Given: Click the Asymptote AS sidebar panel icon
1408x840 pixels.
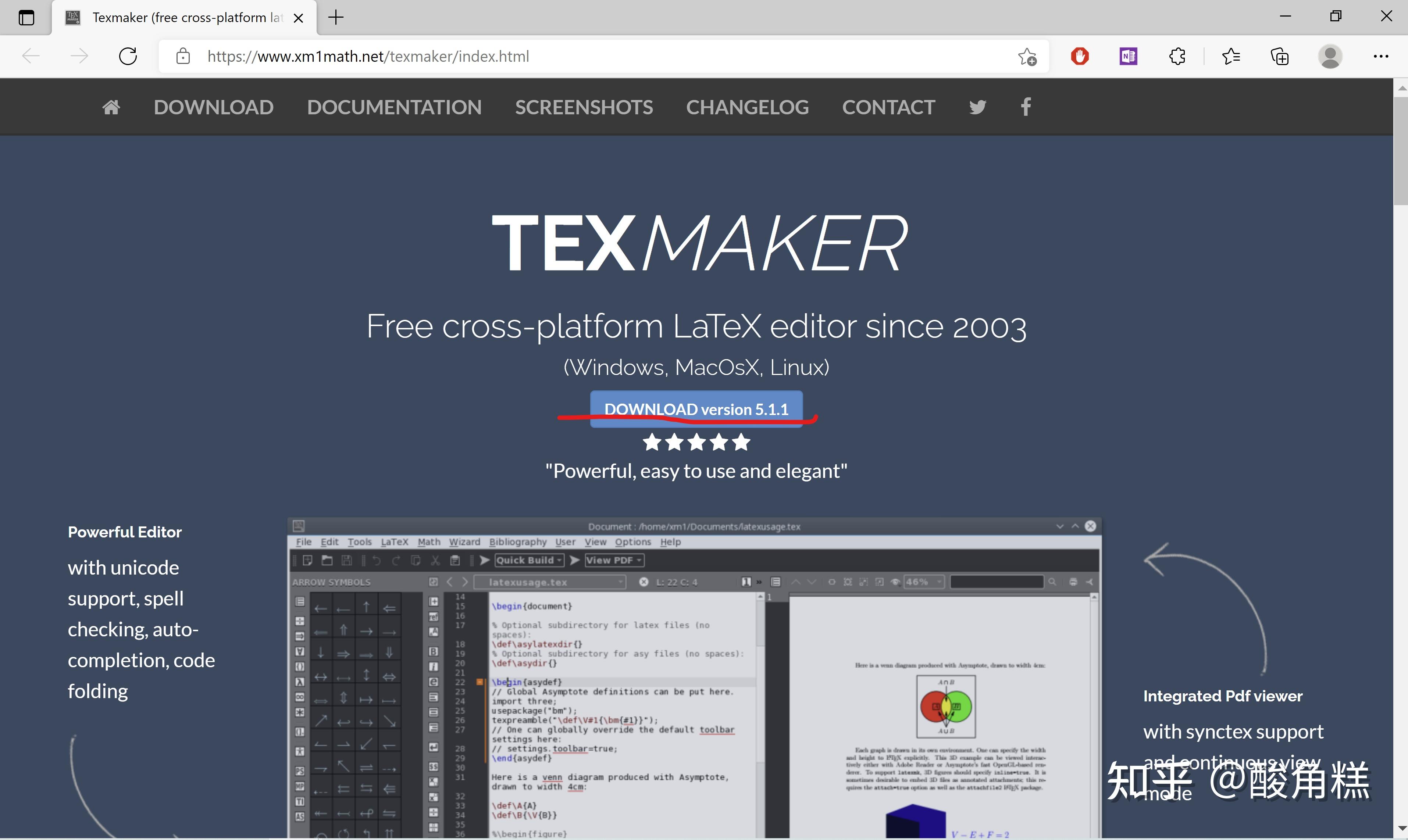Looking at the screenshot, I should (x=300, y=816).
